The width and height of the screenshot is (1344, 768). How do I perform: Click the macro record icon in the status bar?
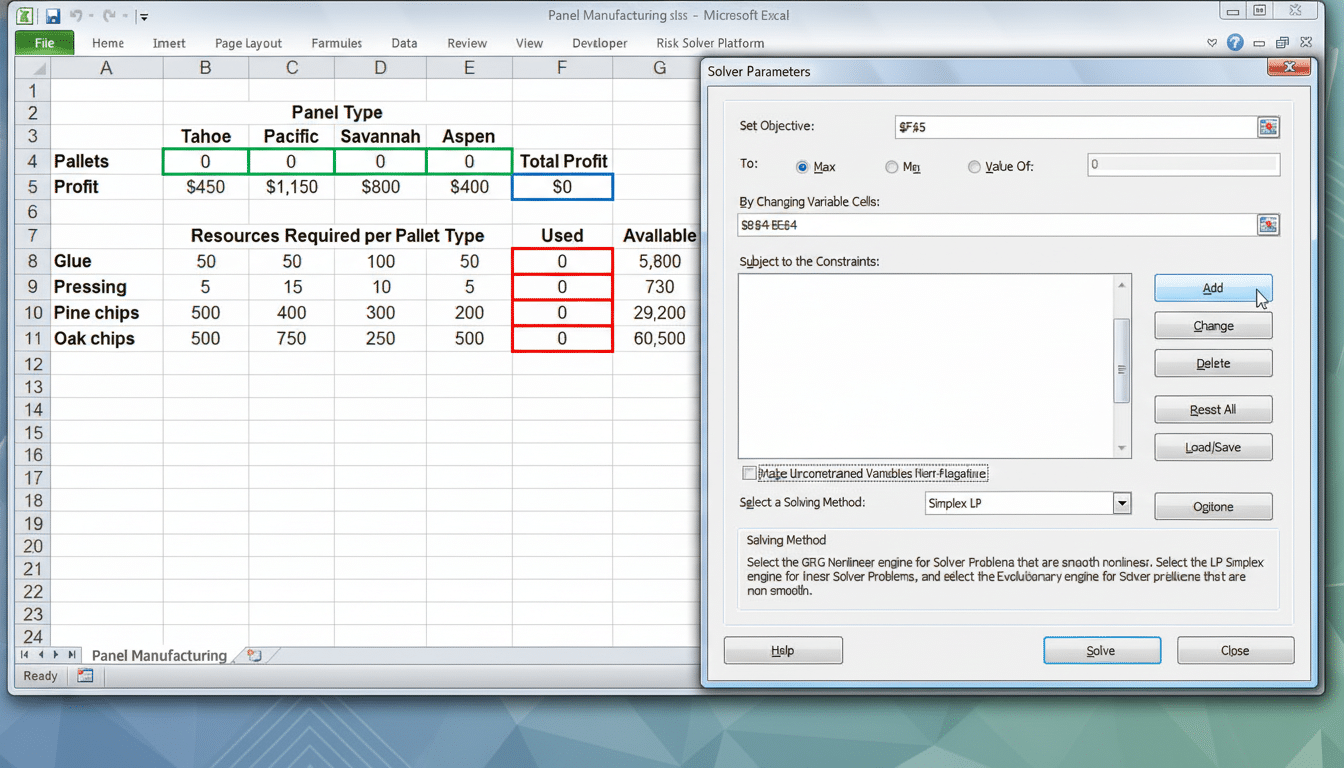pos(84,676)
